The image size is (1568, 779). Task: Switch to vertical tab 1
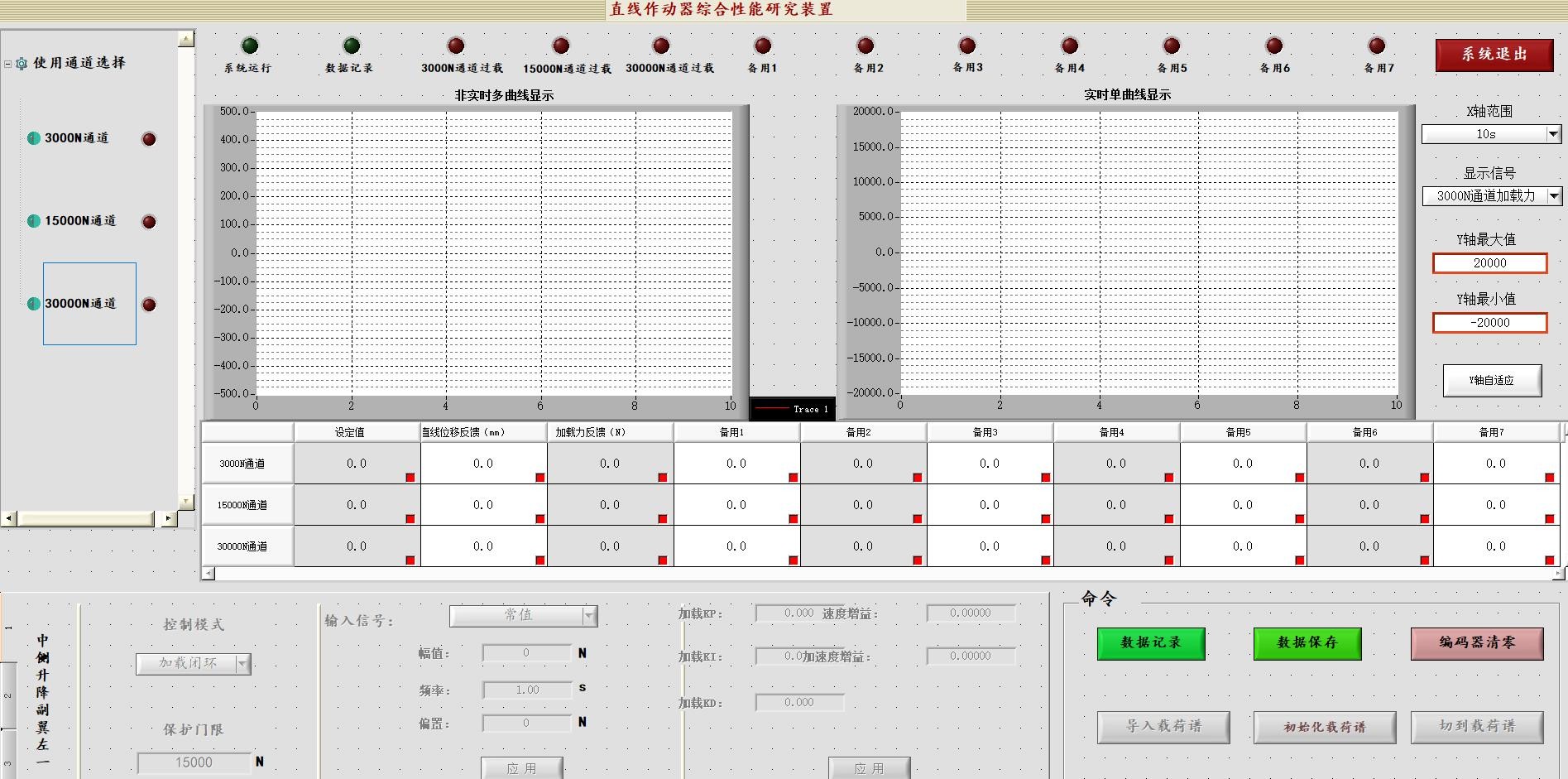(7, 628)
